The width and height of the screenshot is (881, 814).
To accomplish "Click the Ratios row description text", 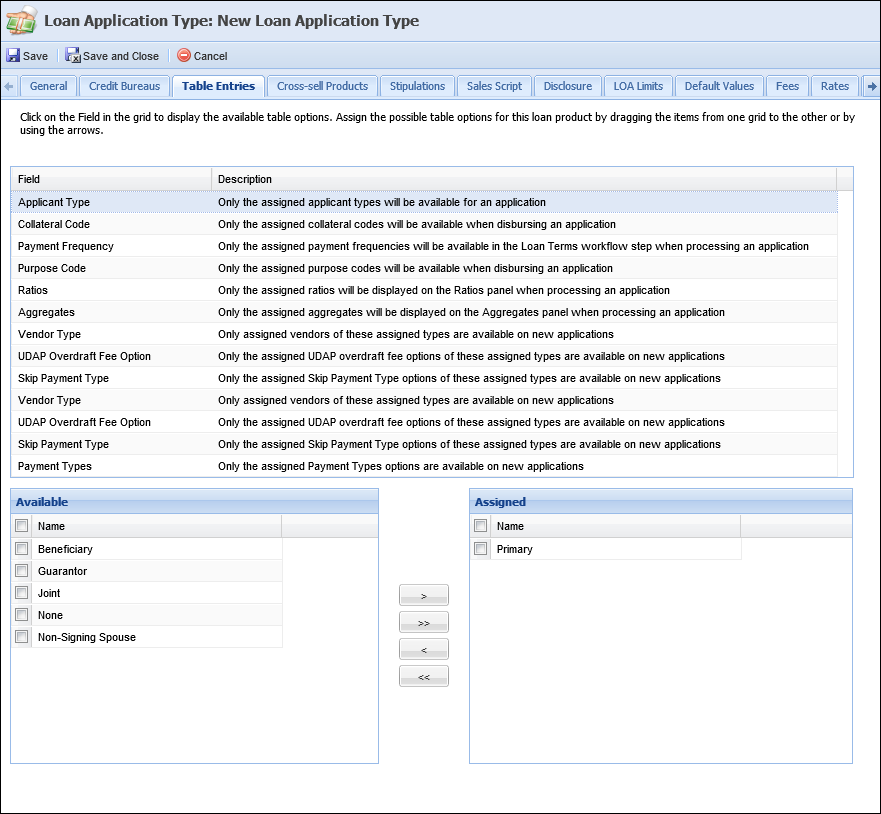I will coord(444,290).
